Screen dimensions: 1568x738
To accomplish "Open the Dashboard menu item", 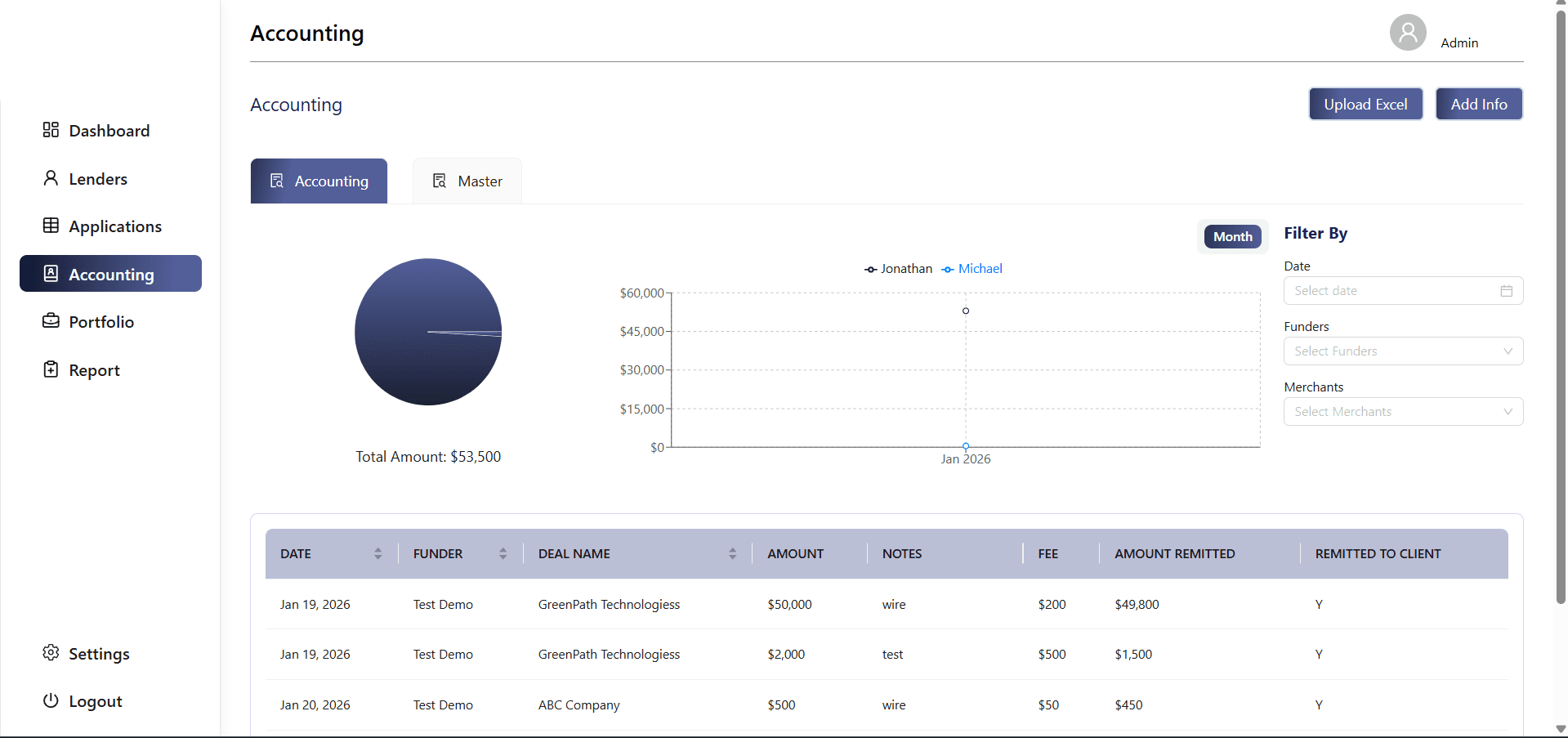I will point(110,131).
